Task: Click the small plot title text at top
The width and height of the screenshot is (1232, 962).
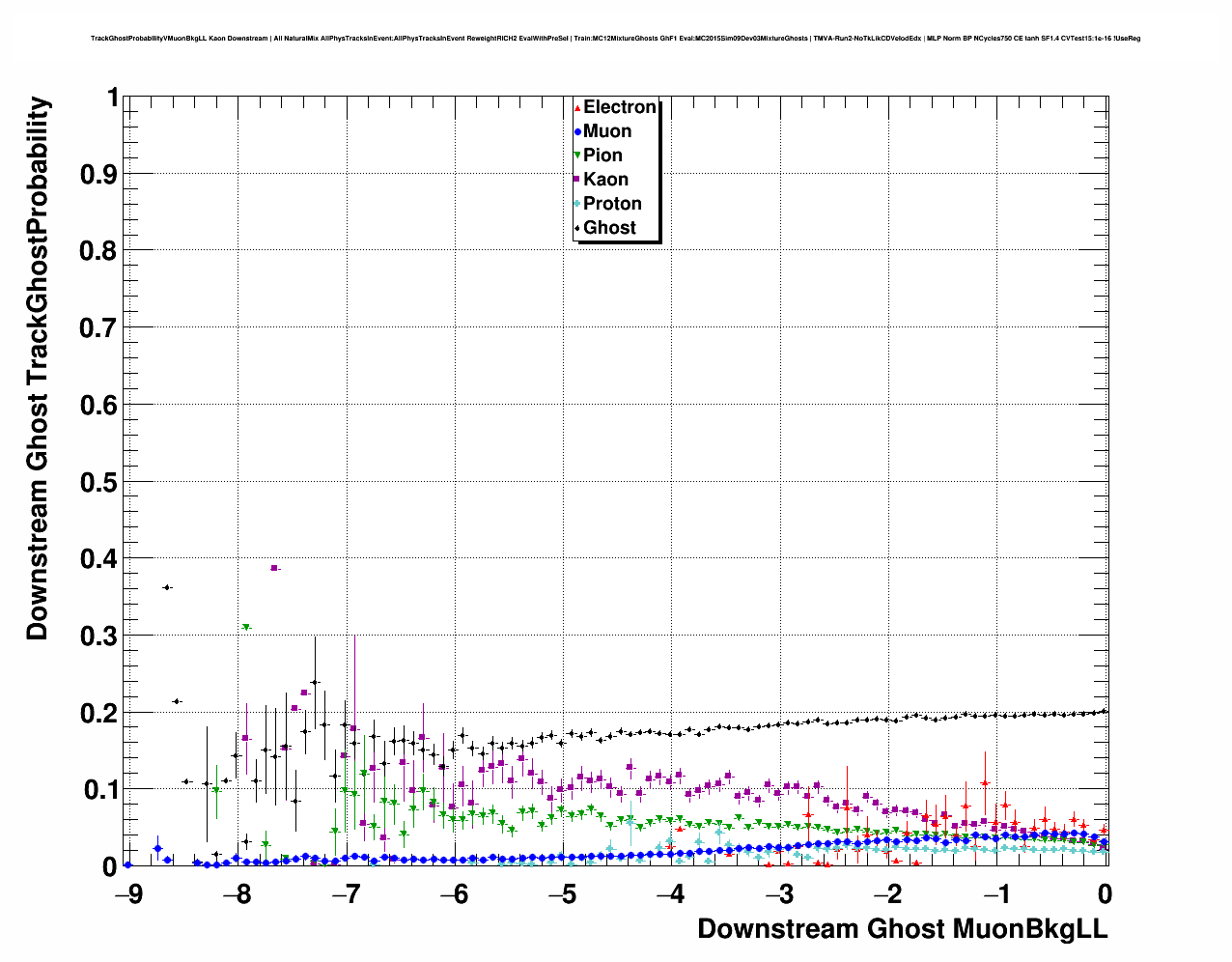Action: coord(615,39)
